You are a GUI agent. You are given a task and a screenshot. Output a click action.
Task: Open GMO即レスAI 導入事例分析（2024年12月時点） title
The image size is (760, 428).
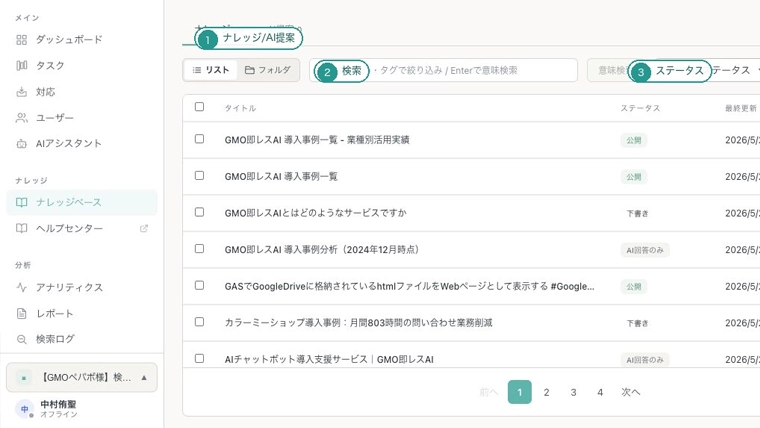click(322, 250)
